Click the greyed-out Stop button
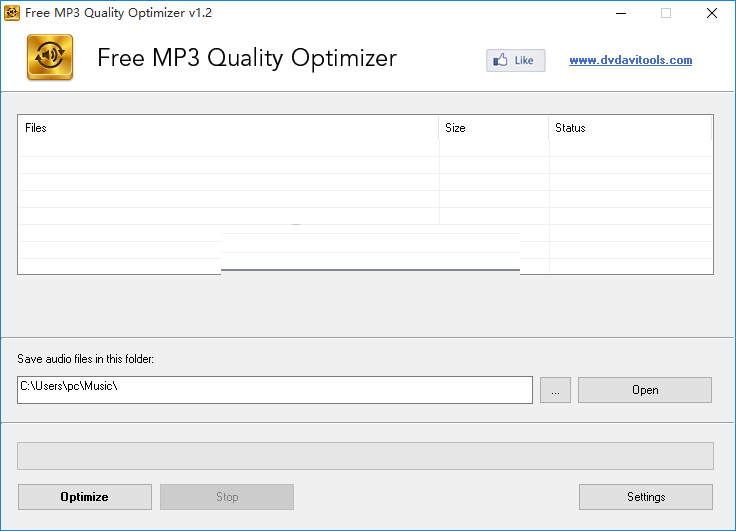736x531 pixels. [x=227, y=497]
